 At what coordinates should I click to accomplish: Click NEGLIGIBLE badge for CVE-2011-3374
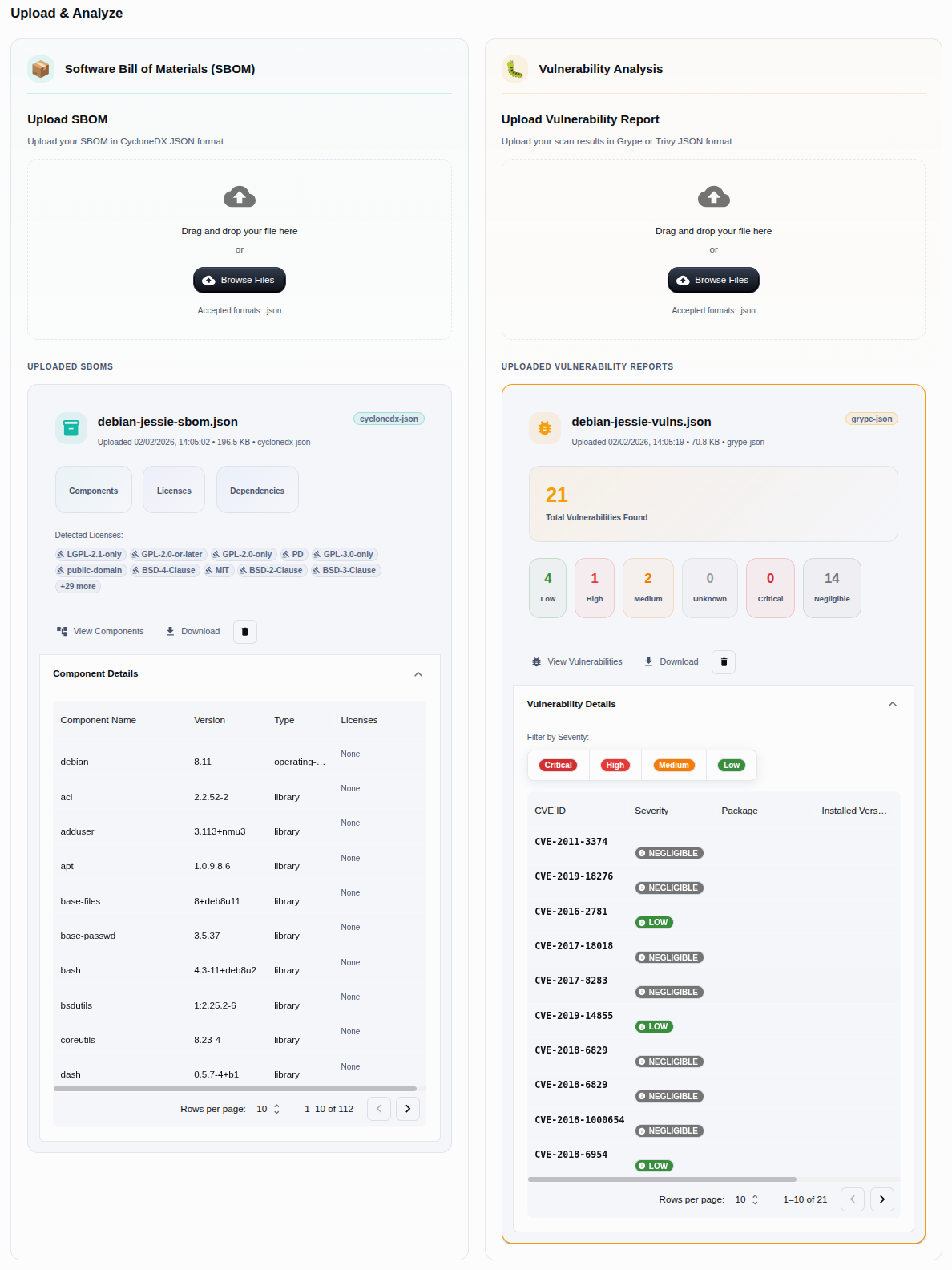[669, 853]
